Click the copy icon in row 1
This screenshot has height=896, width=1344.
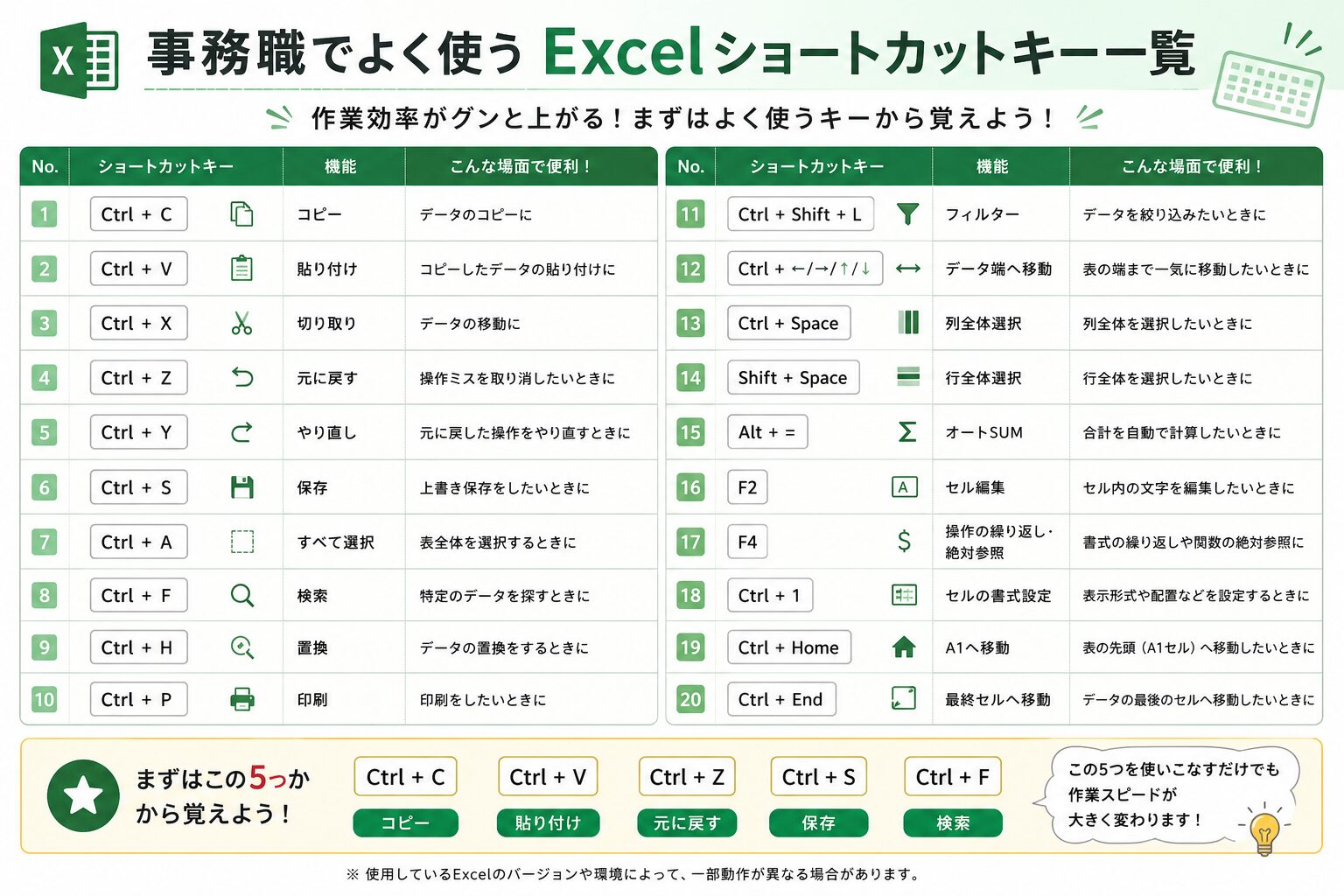pyautogui.click(x=241, y=214)
